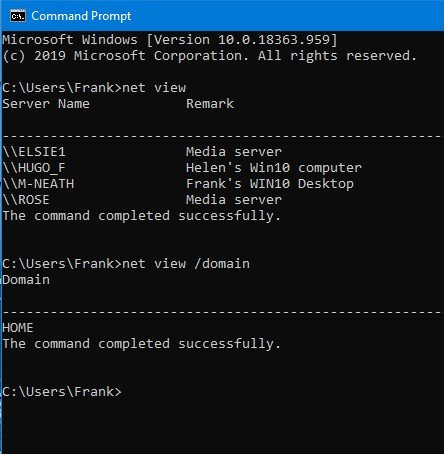
Task: Click the last 'command completed successfully' message
Action: [x=142, y=344]
